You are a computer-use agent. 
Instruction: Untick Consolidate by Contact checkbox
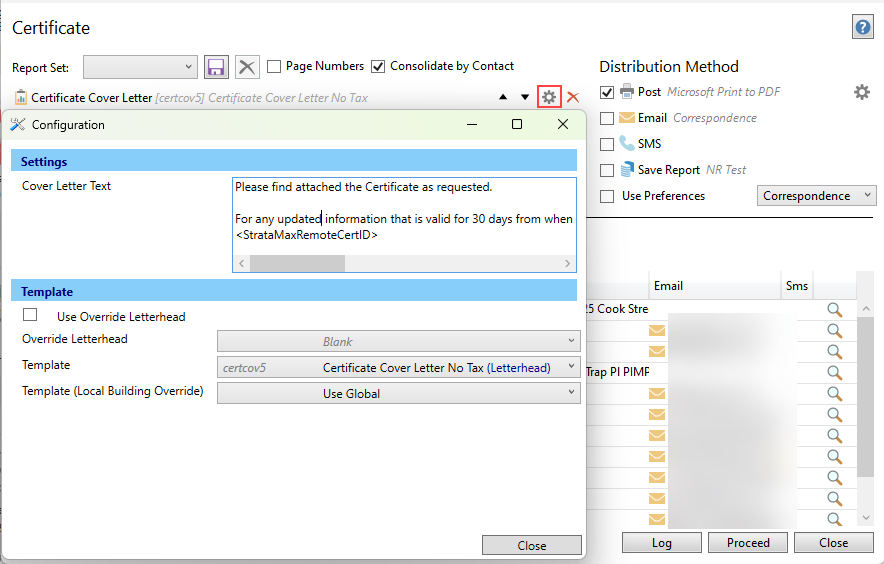click(378, 67)
